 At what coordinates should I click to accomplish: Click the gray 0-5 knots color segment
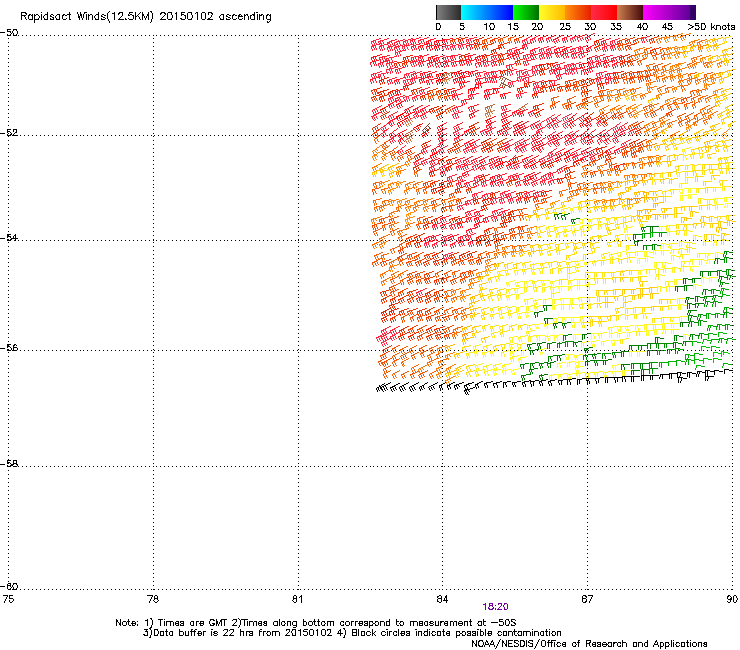coord(448,12)
